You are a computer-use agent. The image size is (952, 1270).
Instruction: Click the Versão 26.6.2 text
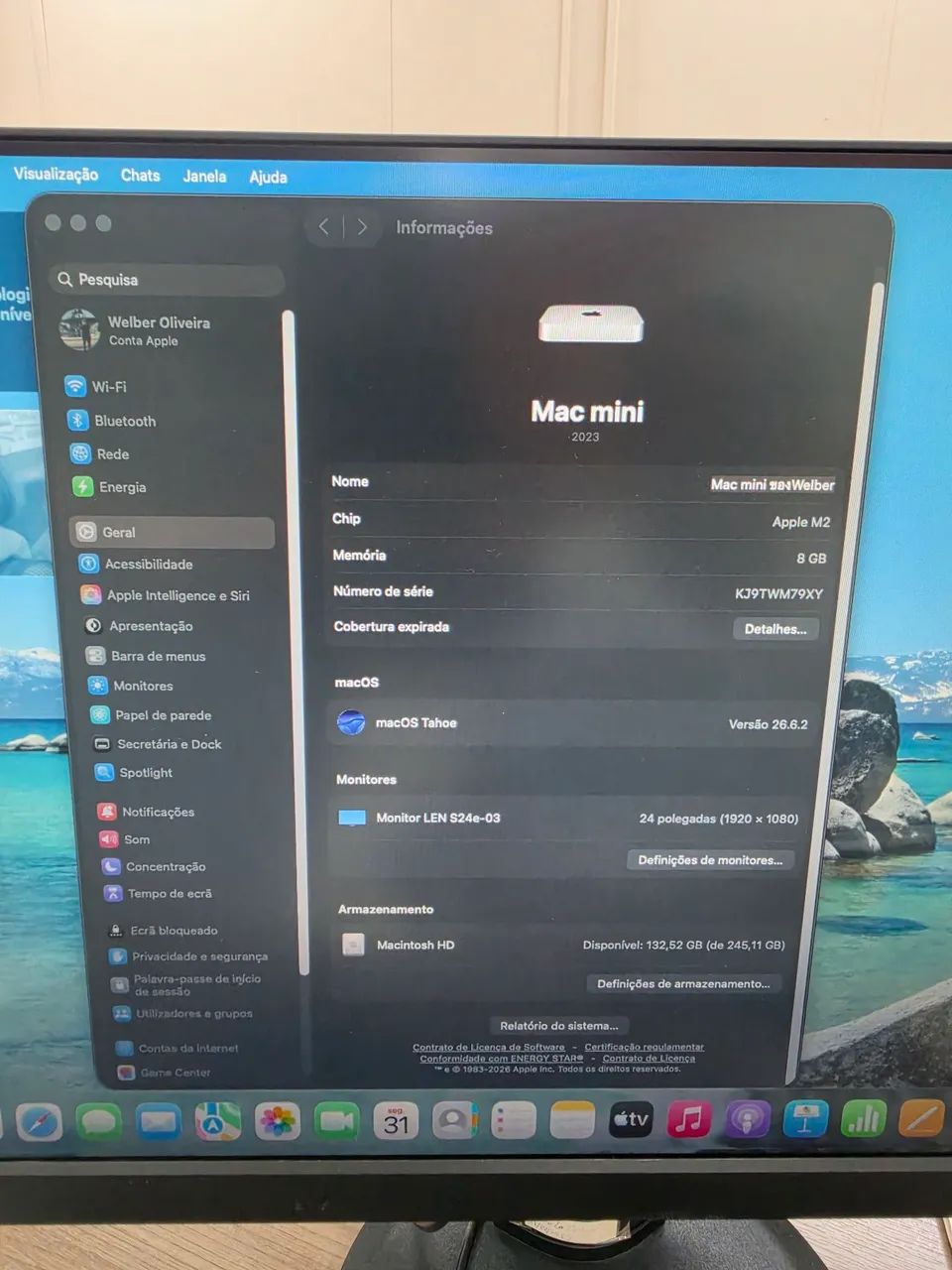pos(768,724)
